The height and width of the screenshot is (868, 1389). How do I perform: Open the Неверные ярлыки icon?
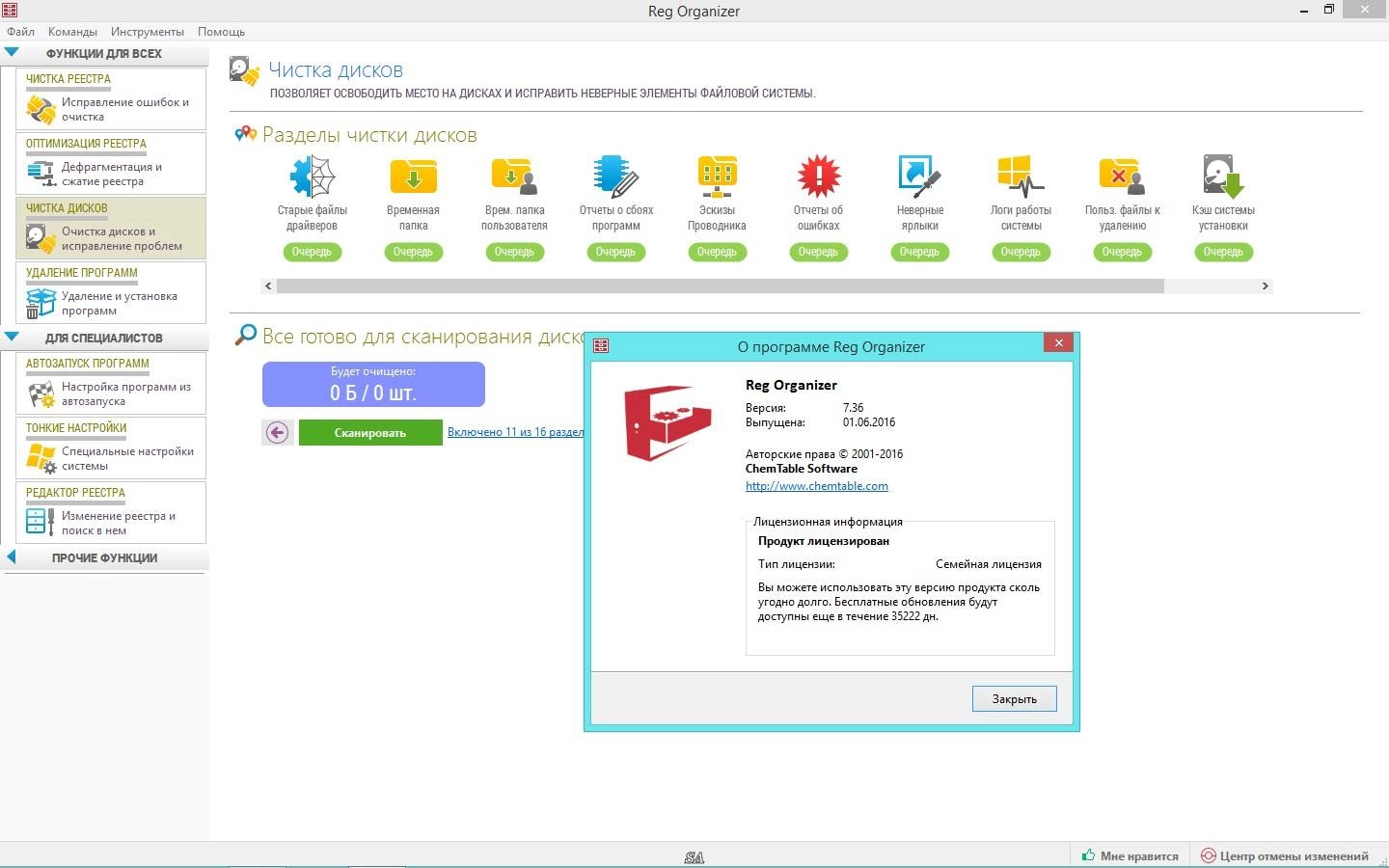click(x=919, y=176)
